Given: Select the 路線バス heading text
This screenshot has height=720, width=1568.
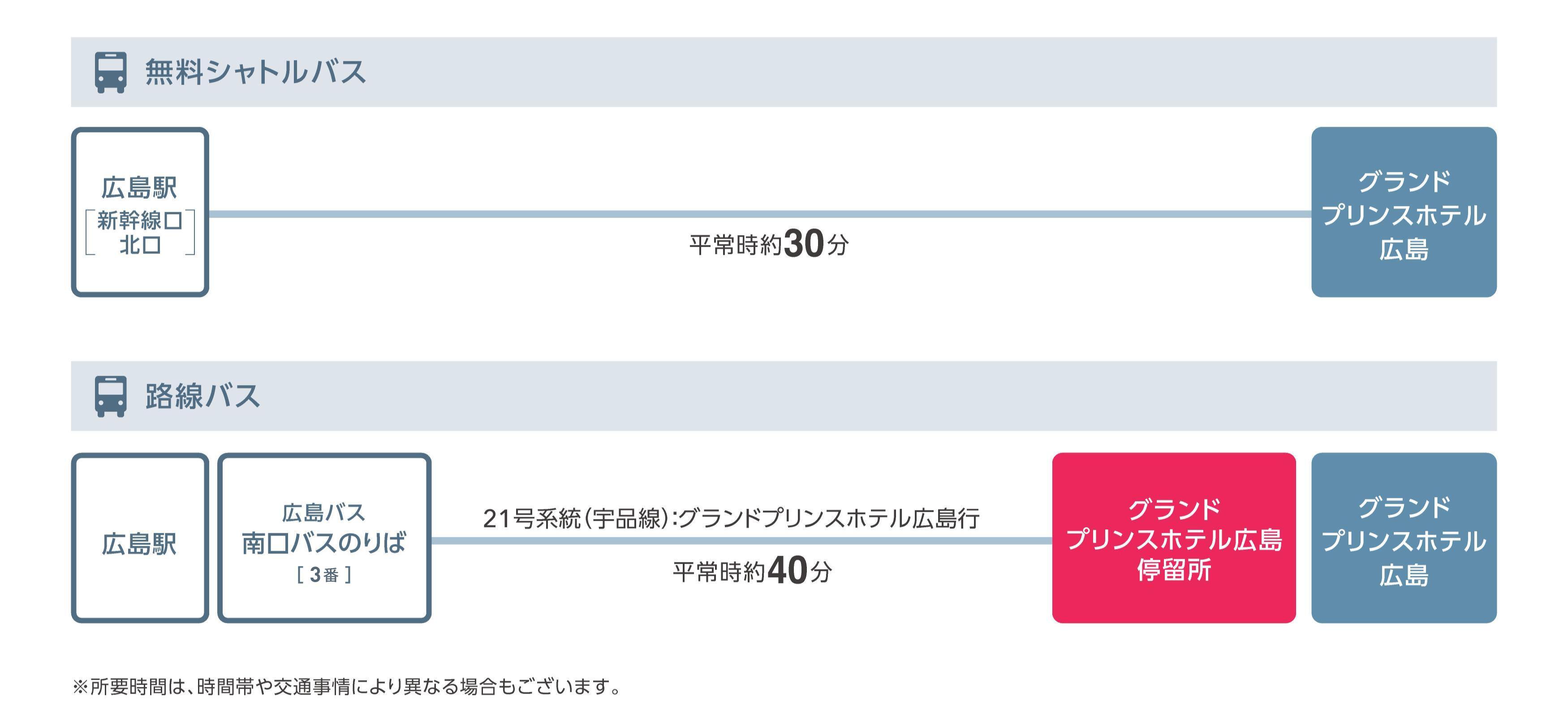Looking at the screenshot, I should [x=202, y=396].
